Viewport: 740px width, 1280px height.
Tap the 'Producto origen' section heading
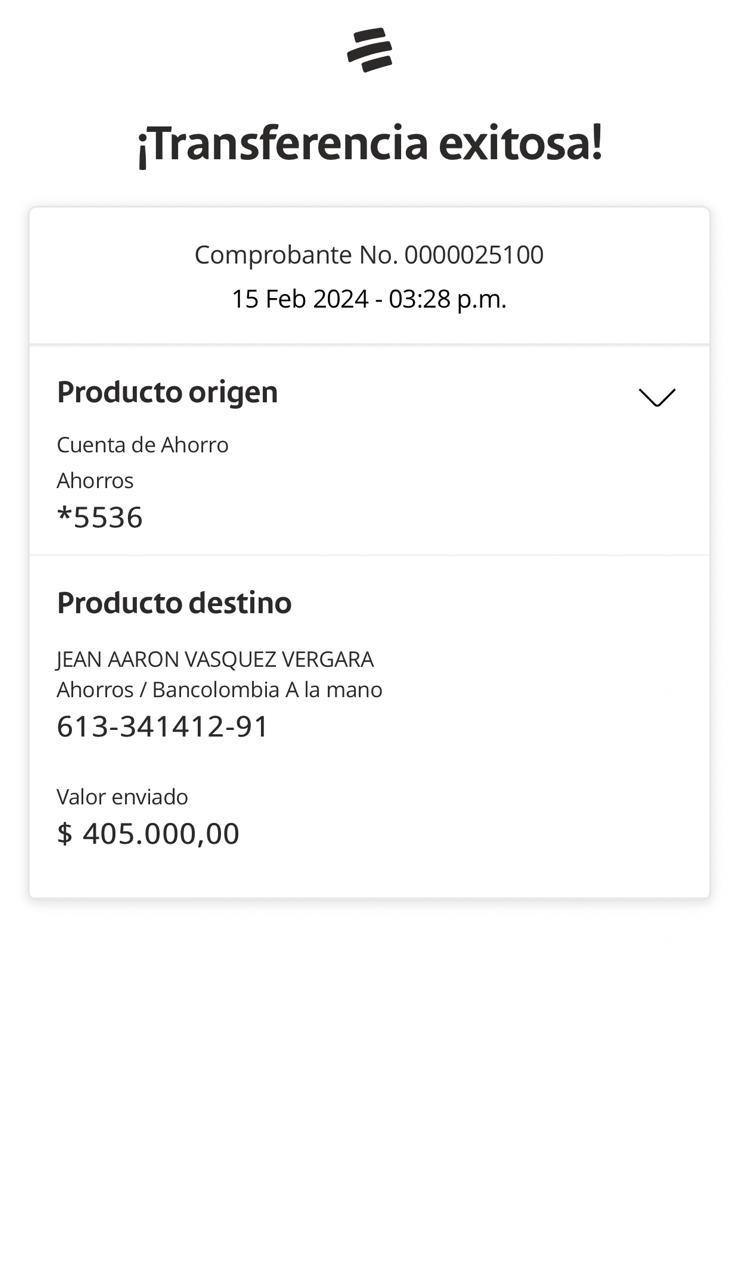tap(167, 392)
